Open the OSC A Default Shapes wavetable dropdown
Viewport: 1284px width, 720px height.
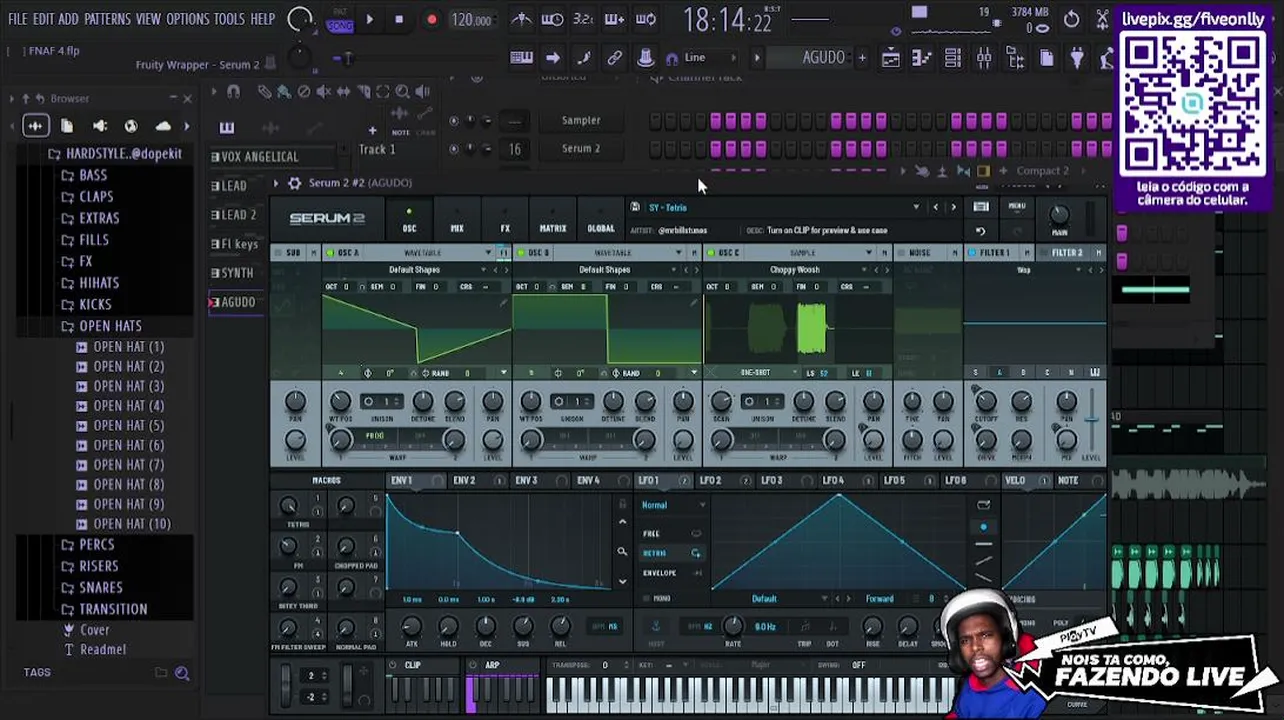coord(414,270)
